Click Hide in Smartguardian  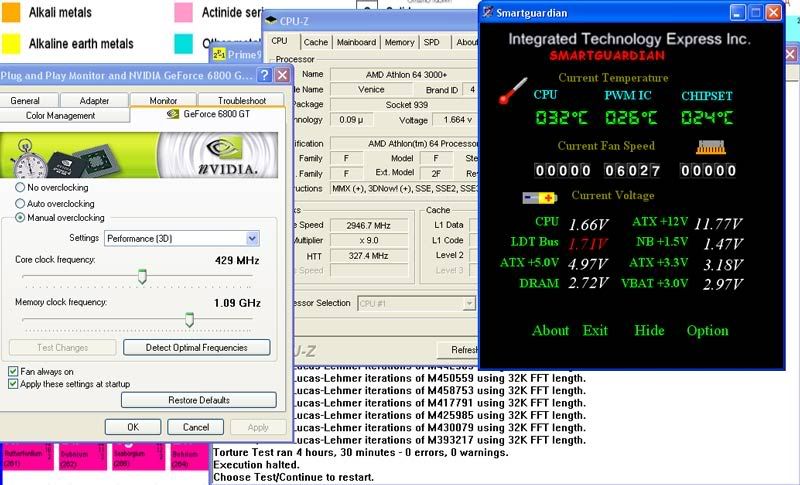tap(649, 330)
